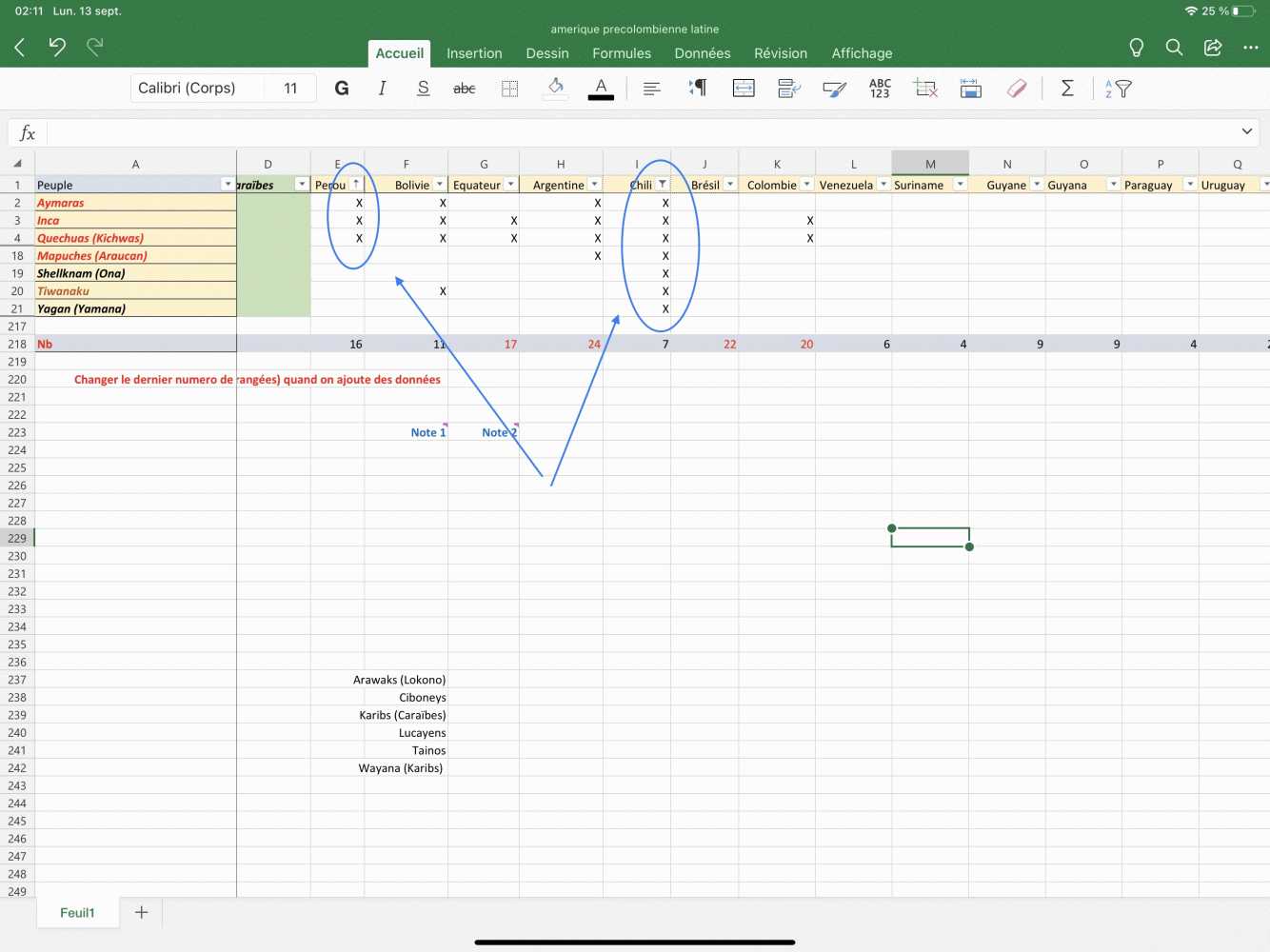Tap the fx function icon

28,133
